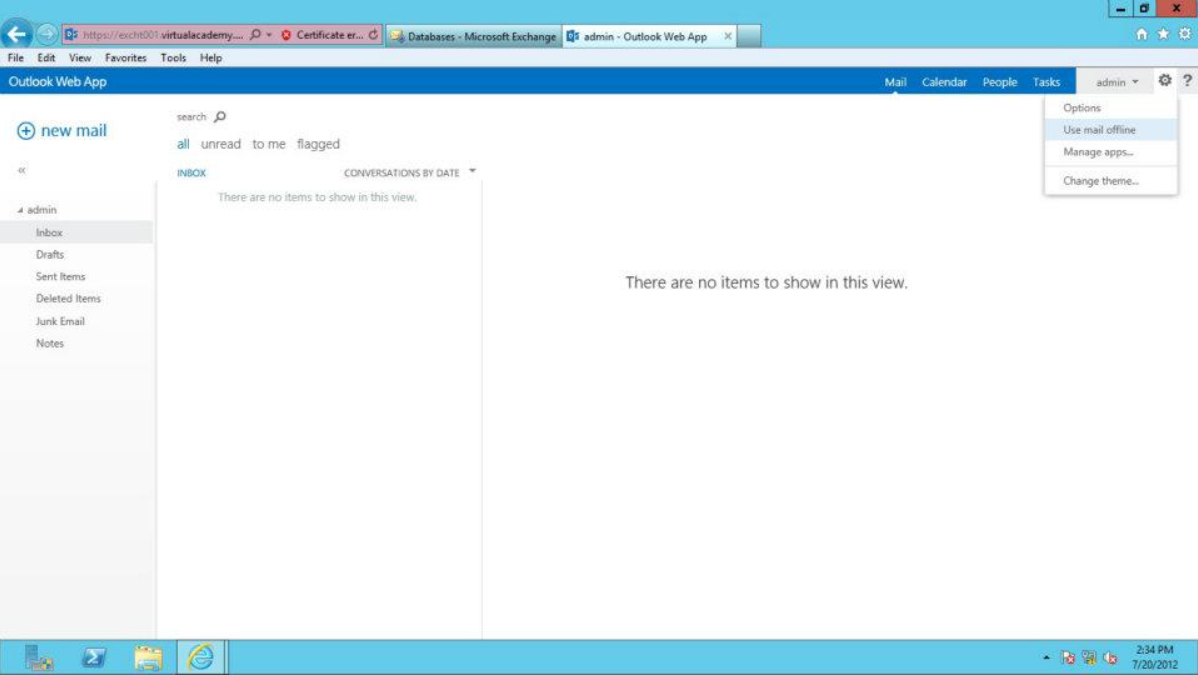Navigate to the Calendar view
This screenshot has height=675, width=1198.
[x=944, y=82]
